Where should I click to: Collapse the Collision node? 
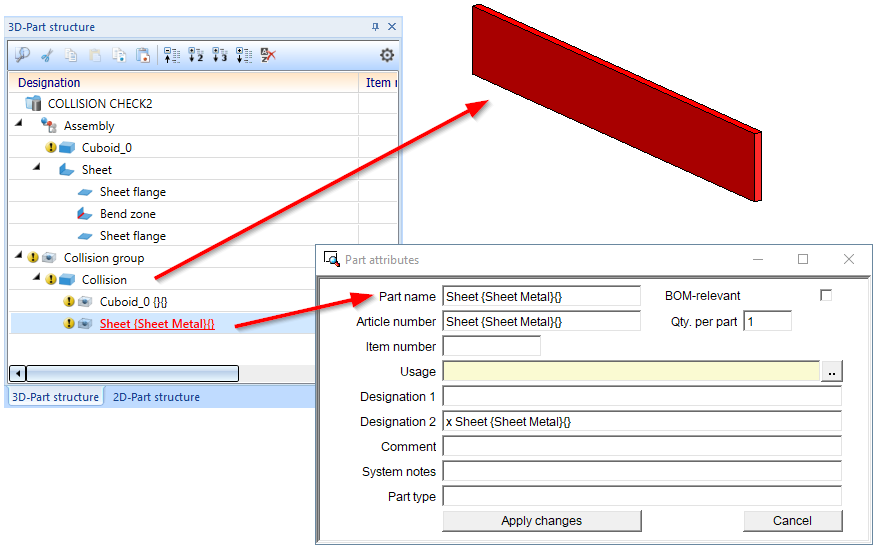(36, 277)
